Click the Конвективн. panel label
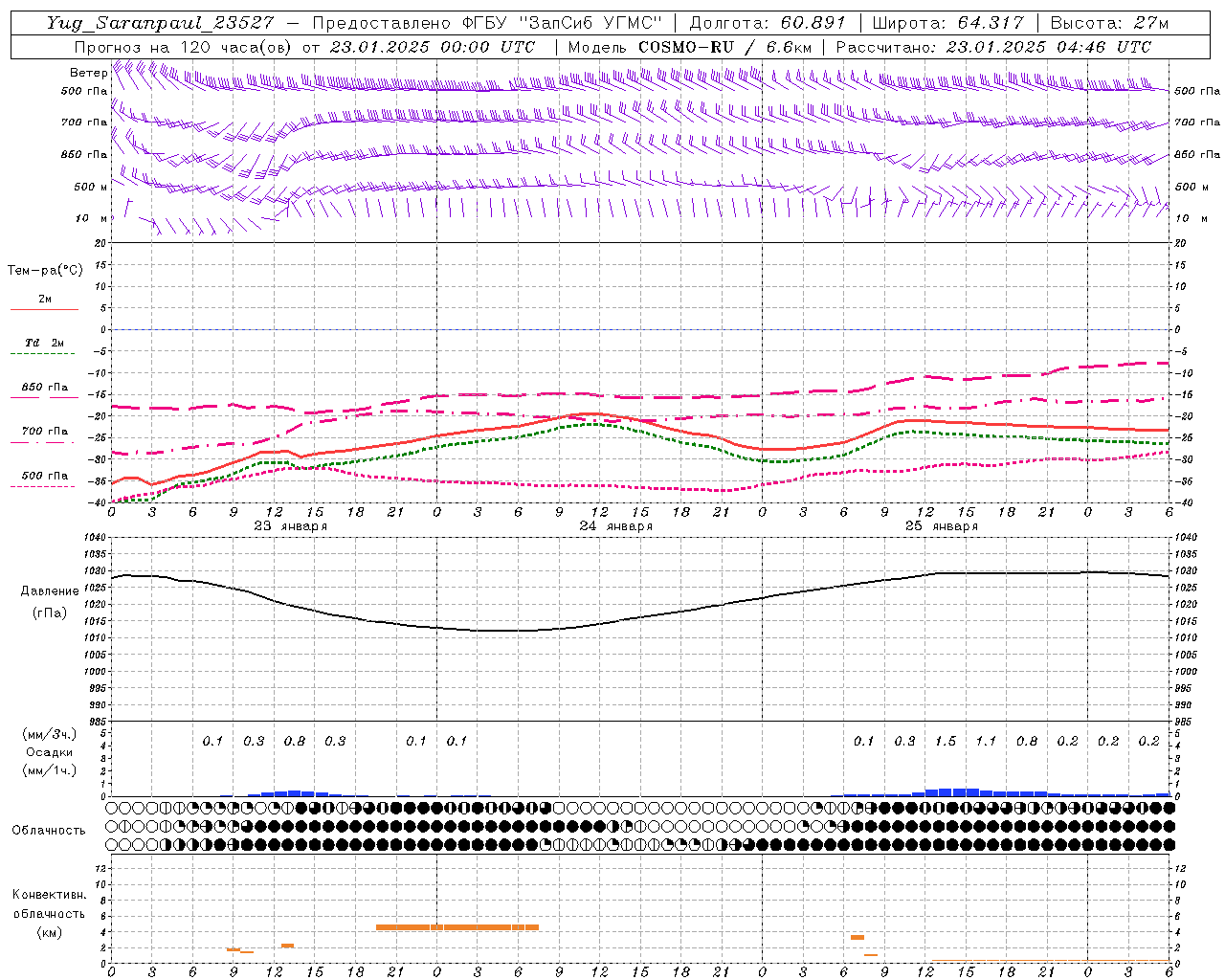The image size is (1225, 980). [x=50, y=895]
